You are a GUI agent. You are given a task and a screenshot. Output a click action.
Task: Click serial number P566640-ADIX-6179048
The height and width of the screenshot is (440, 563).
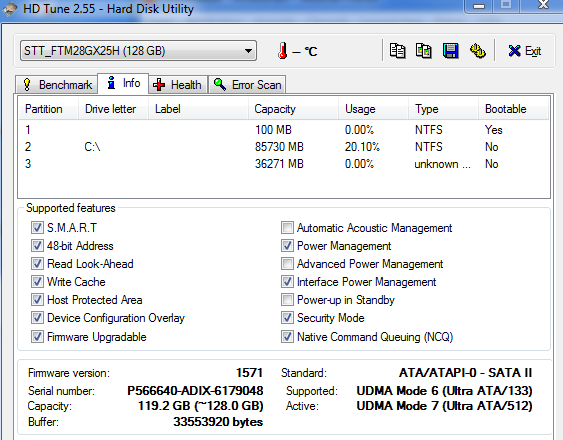tap(195, 390)
